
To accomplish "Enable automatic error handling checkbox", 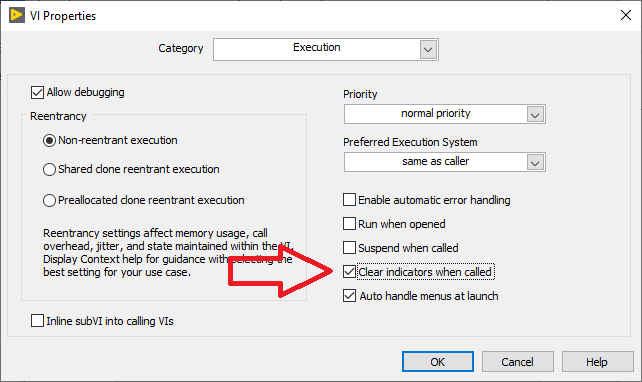I will tap(349, 200).
